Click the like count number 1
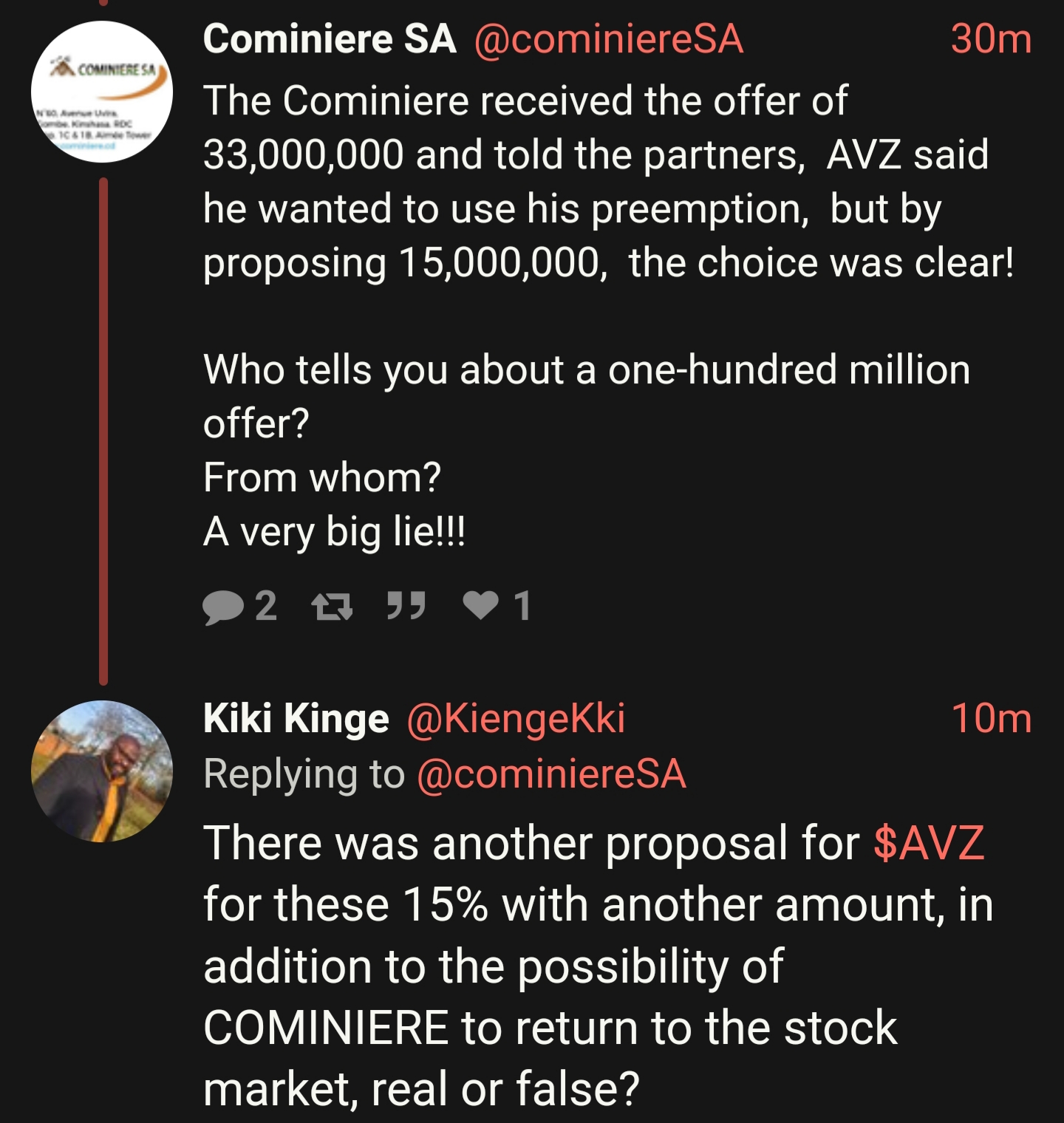 pos(522,607)
